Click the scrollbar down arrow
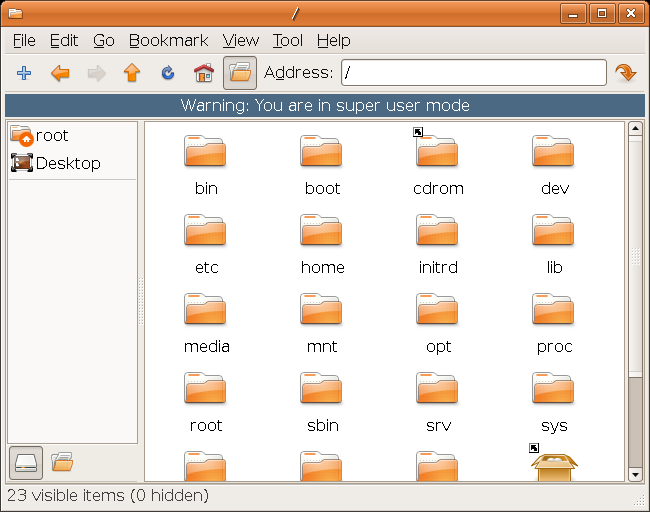The width and height of the screenshot is (650, 512). [x=635, y=473]
